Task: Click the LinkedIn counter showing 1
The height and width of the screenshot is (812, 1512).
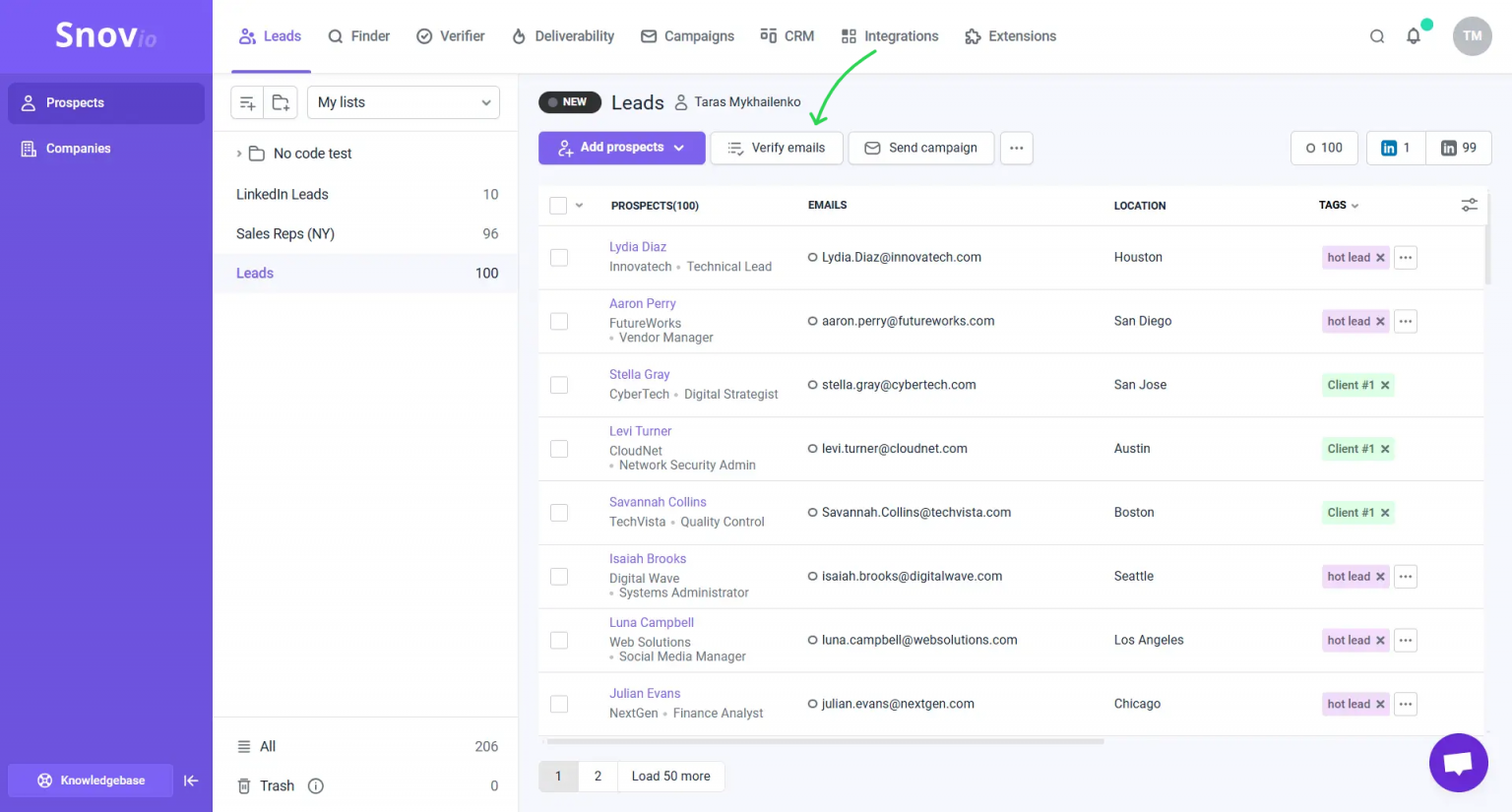Action: (1396, 148)
